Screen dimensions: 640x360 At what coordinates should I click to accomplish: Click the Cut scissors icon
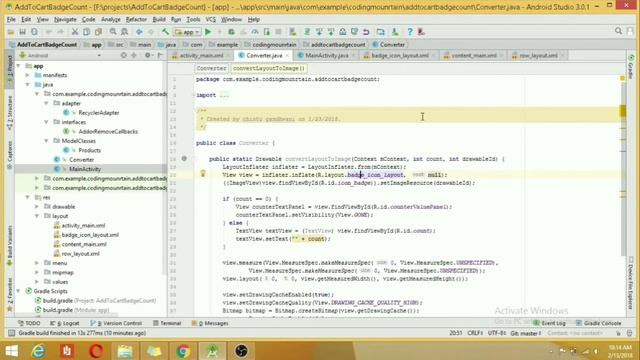(x=75, y=32)
